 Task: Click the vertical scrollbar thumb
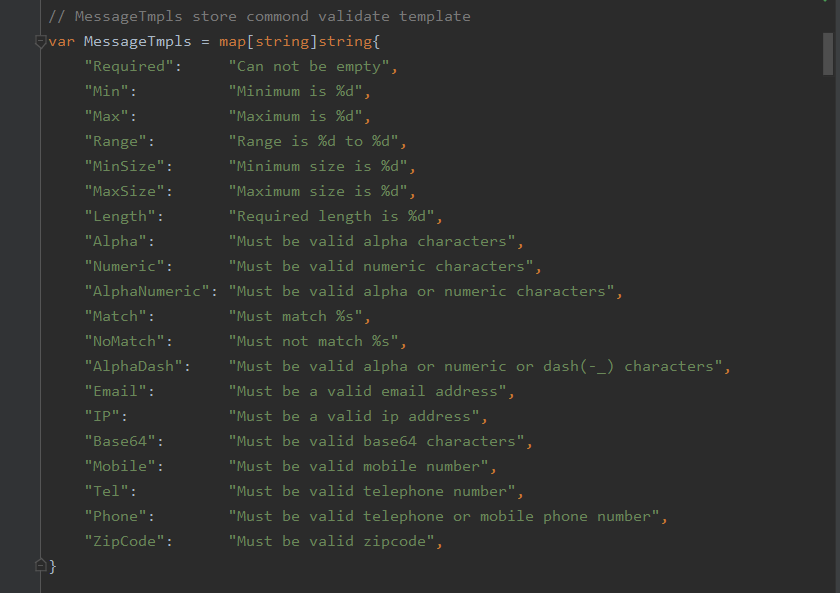pyautogui.click(x=828, y=54)
